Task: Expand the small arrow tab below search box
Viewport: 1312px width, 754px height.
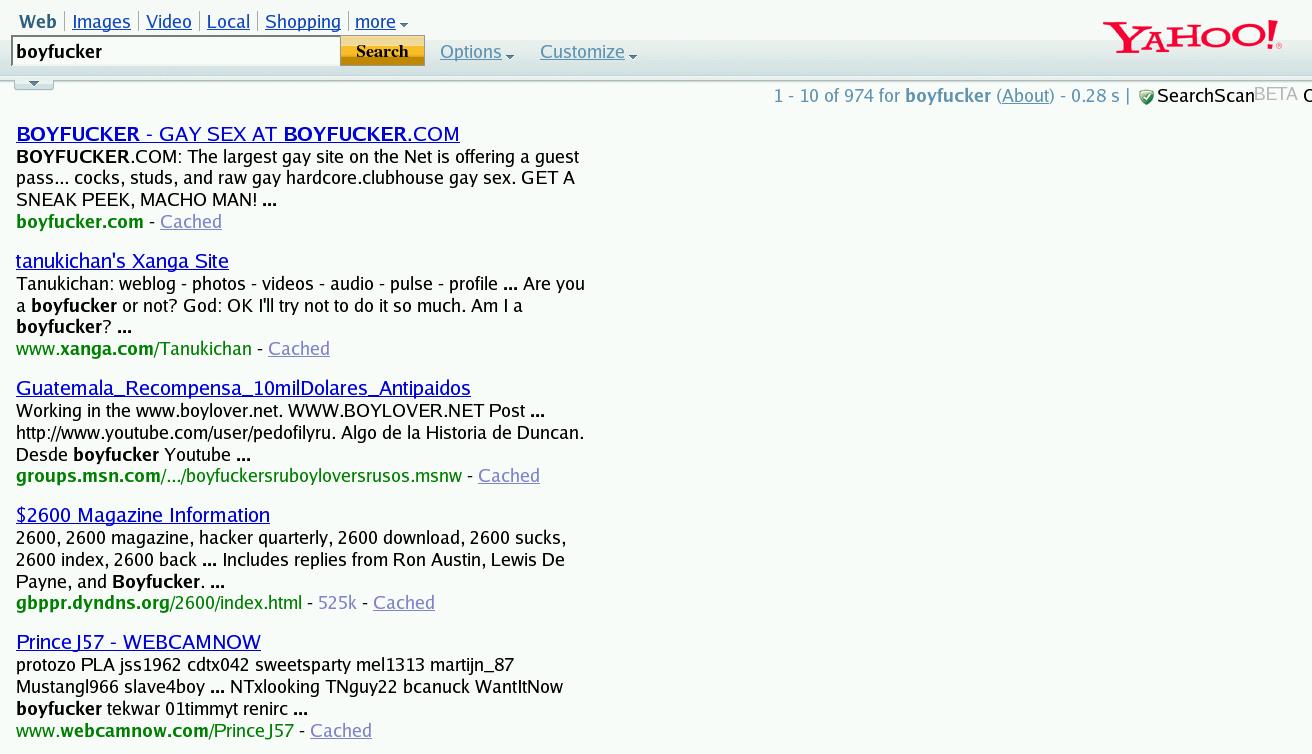Action: (34, 83)
